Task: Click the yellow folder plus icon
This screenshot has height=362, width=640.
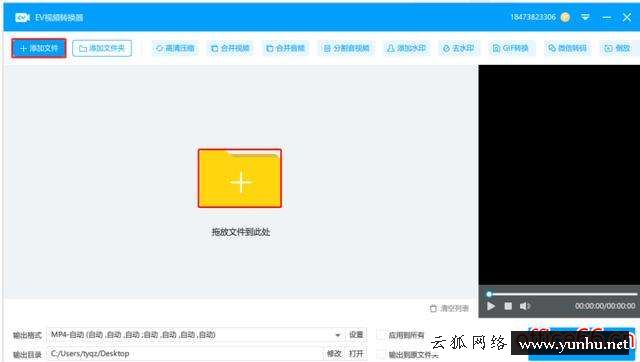Action: tap(240, 178)
